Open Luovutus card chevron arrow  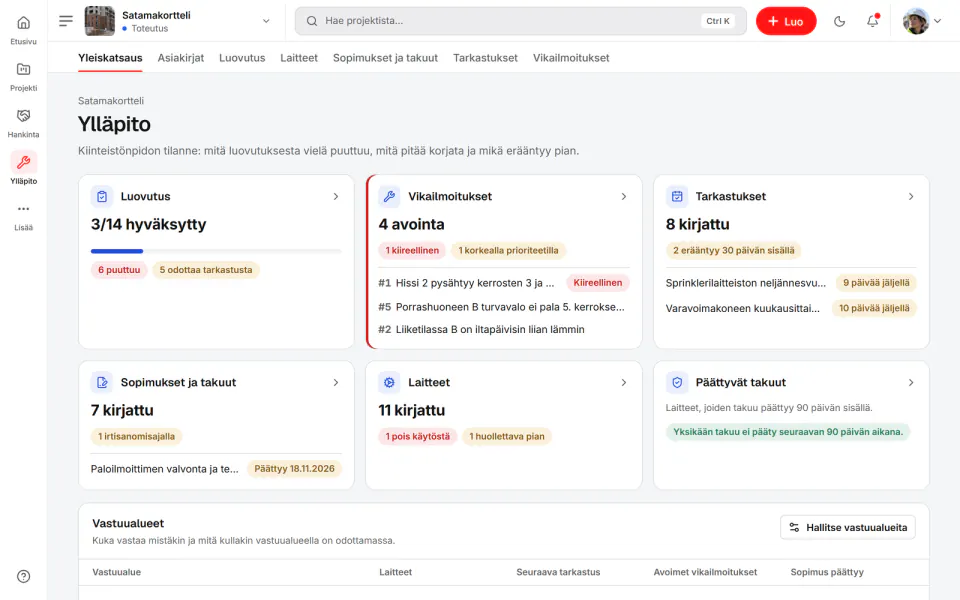pos(336,197)
